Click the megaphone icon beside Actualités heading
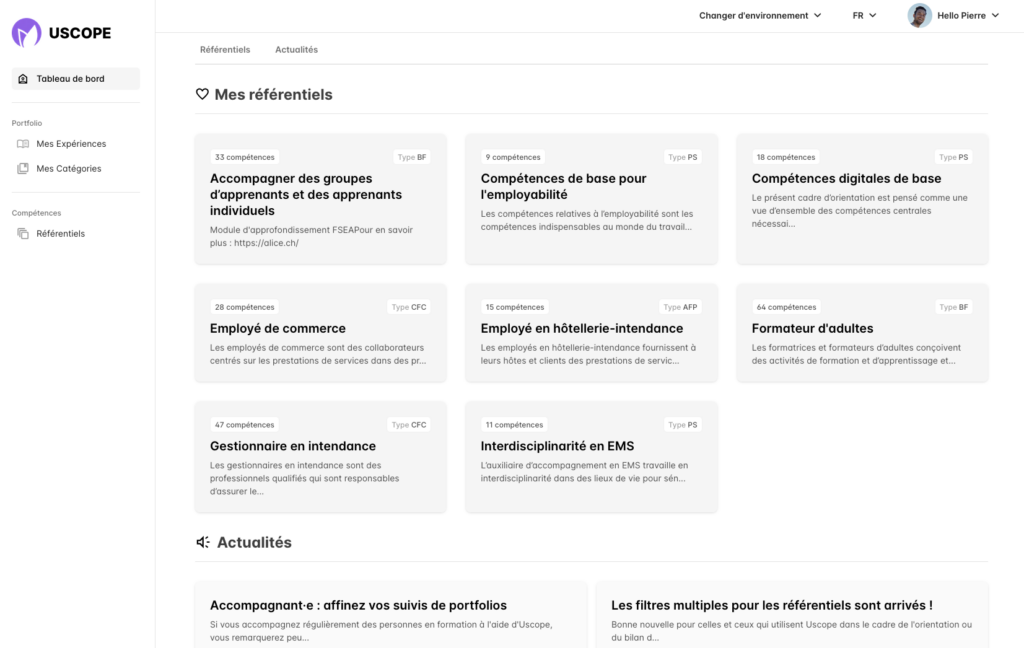Image resolution: width=1024 pixels, height=648 pixels. [203, 542]
